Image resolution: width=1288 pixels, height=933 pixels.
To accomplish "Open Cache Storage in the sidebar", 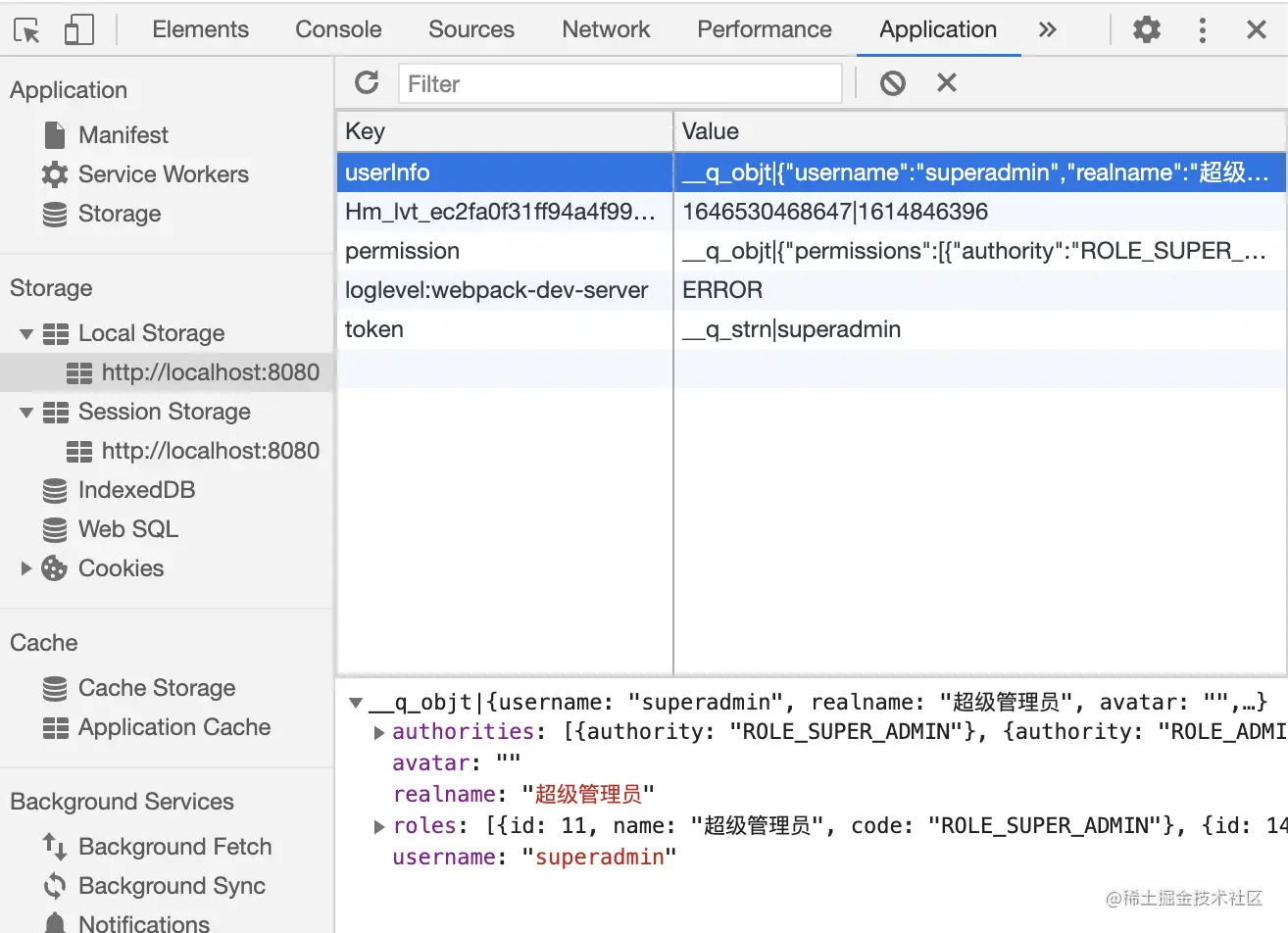I will [156, 687].
